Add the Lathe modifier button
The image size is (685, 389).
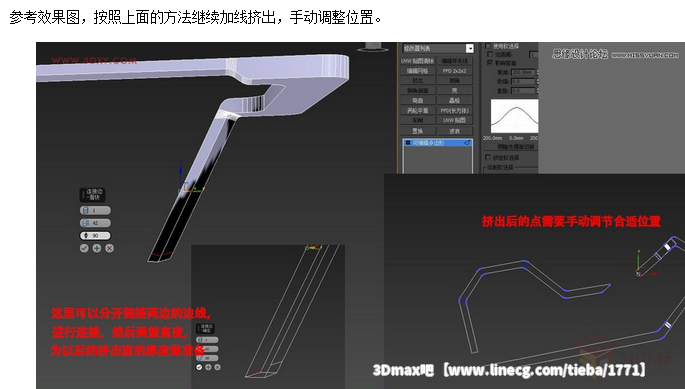click(418, 120)
